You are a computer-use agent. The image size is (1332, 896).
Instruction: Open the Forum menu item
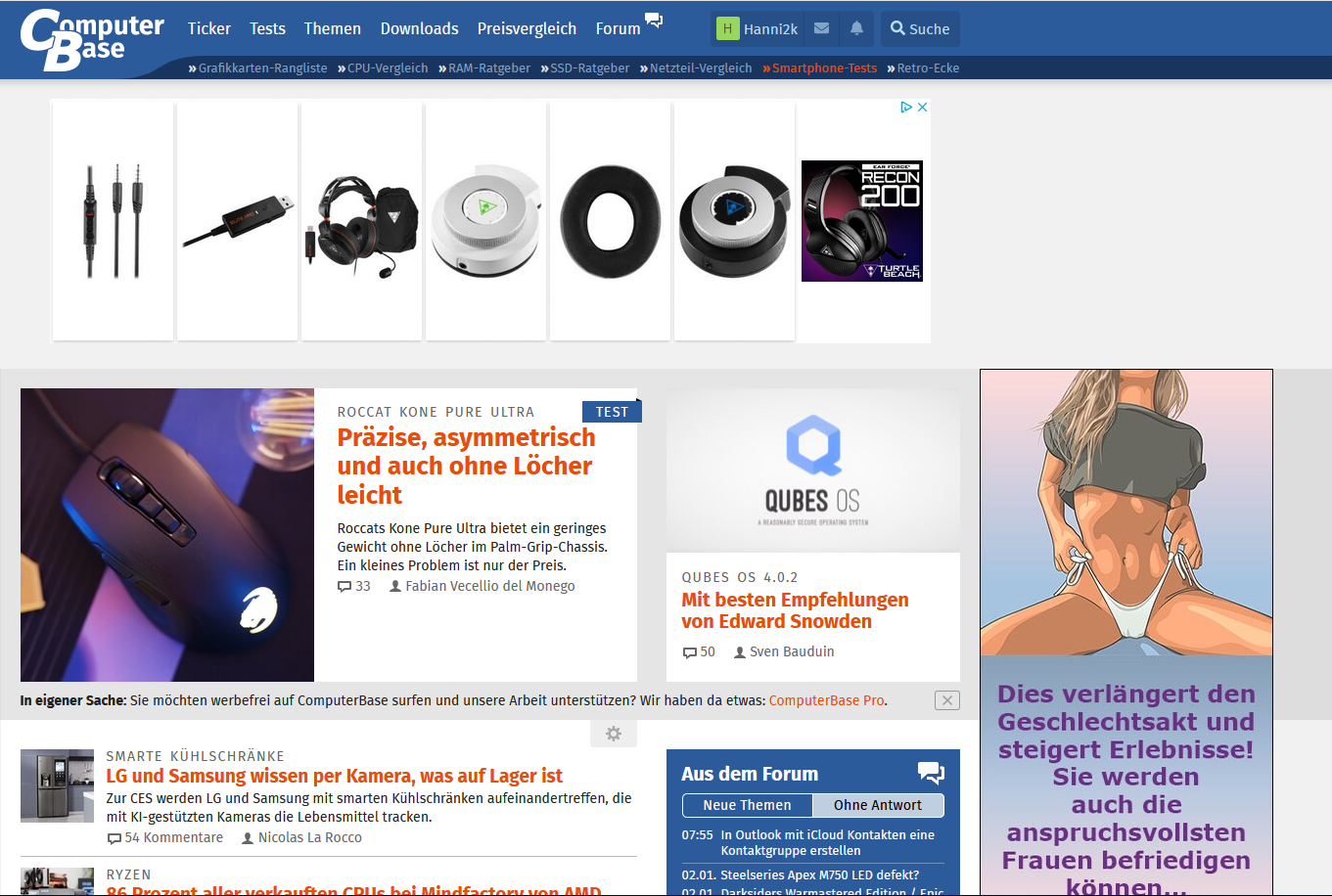tap(619, 28)
